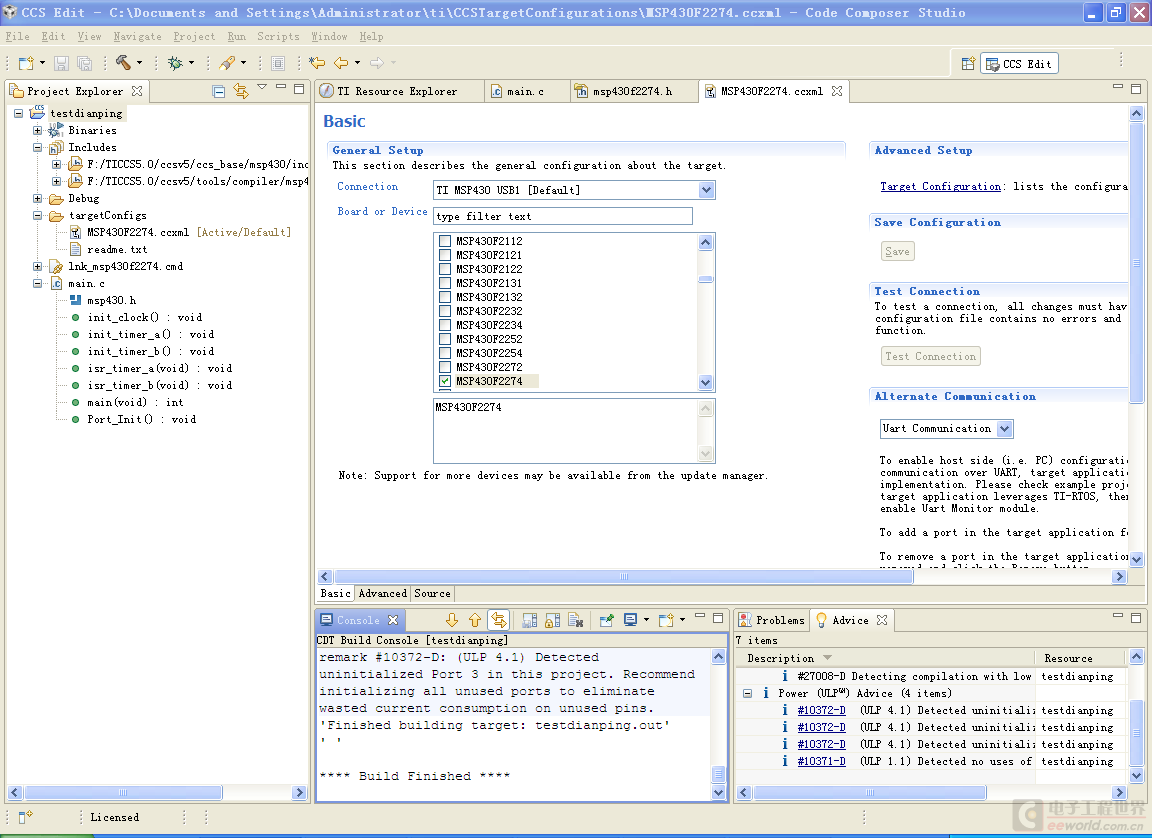1152x838 pixels.
Task: Close the Console view tab
Action: pyautogui.click(x=393, y=621)
